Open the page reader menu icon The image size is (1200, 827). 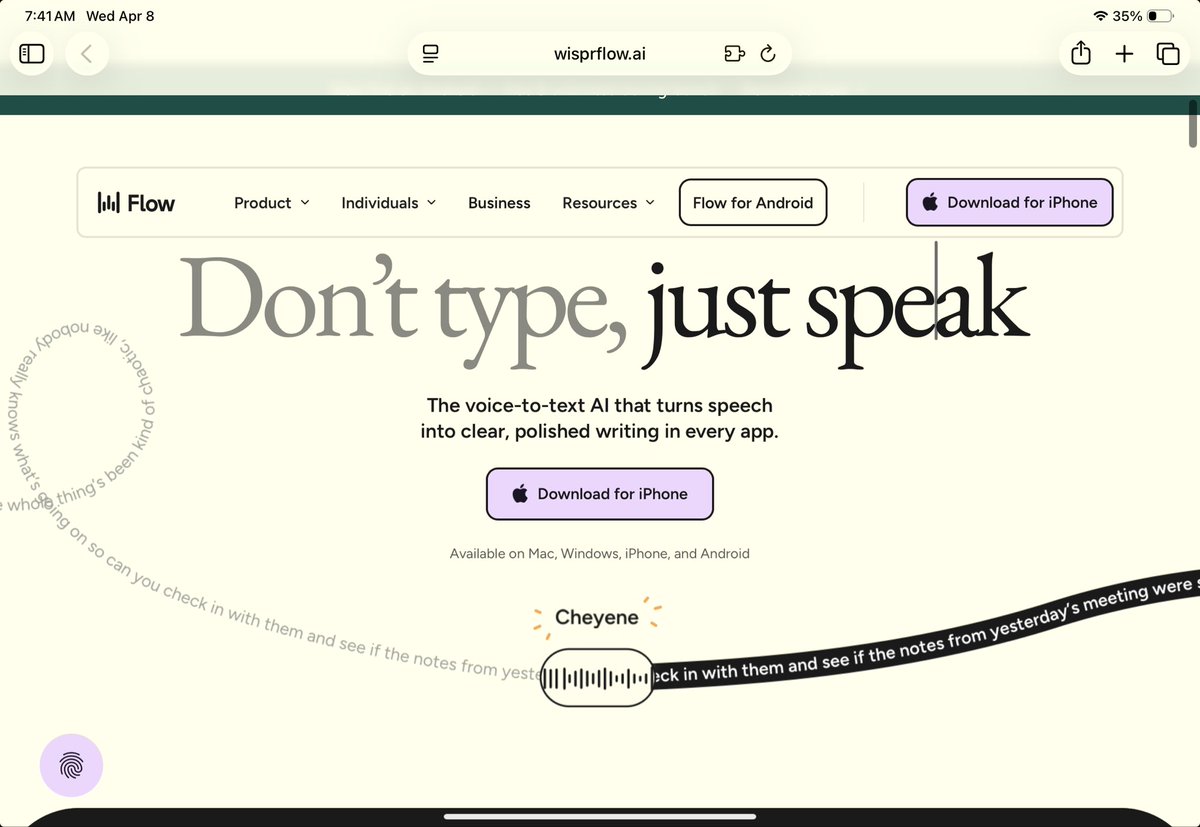pos(431,54)
